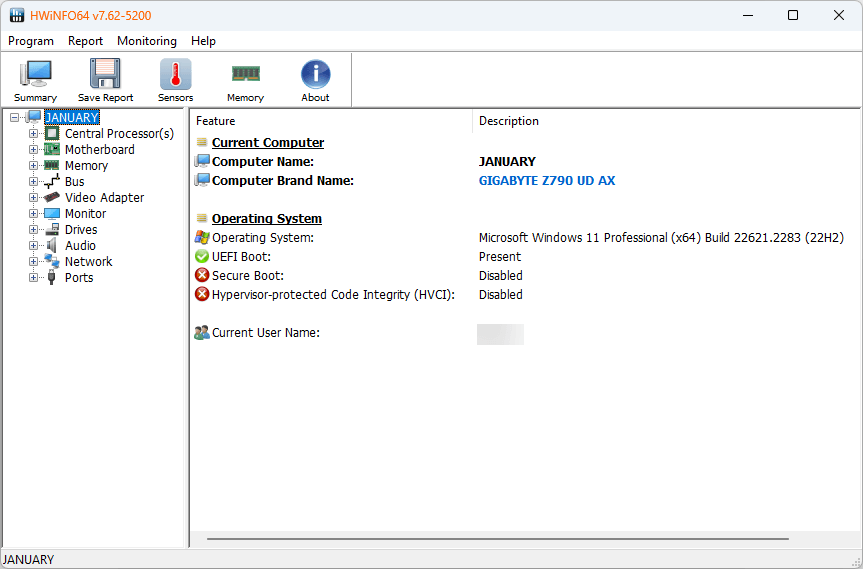Select the JANUARY label in the tree

click(72, 117)
